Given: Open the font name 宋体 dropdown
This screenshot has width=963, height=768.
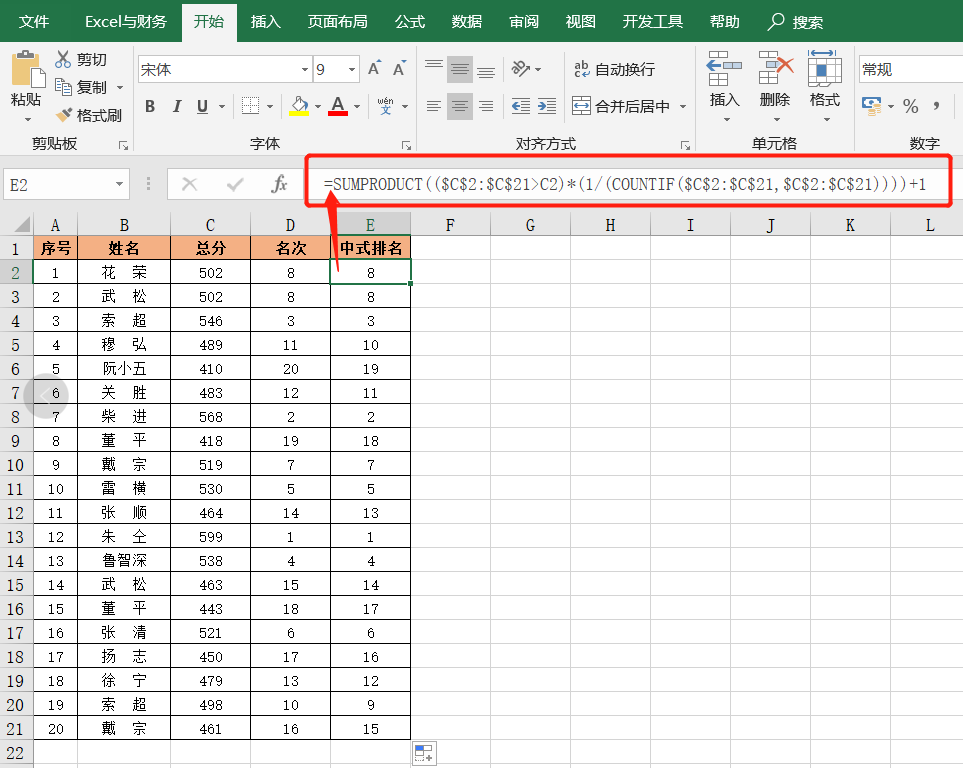Looking at the screenshot, I should click(x=305, y=70).
